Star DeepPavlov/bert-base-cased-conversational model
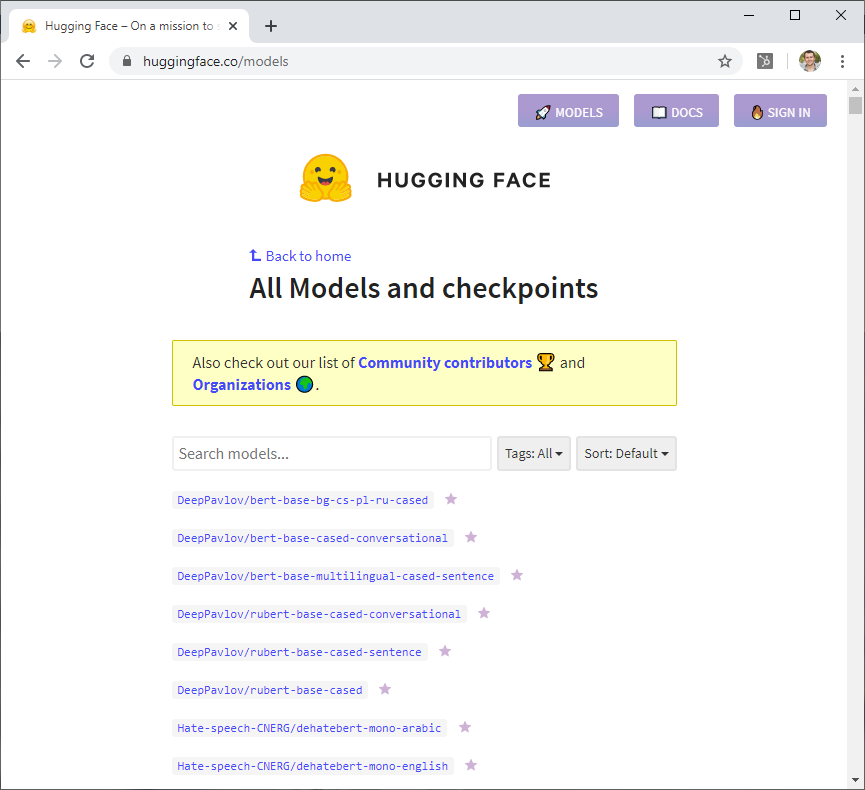The width and height of the screenshot is (865, 790). pos(471,537)
